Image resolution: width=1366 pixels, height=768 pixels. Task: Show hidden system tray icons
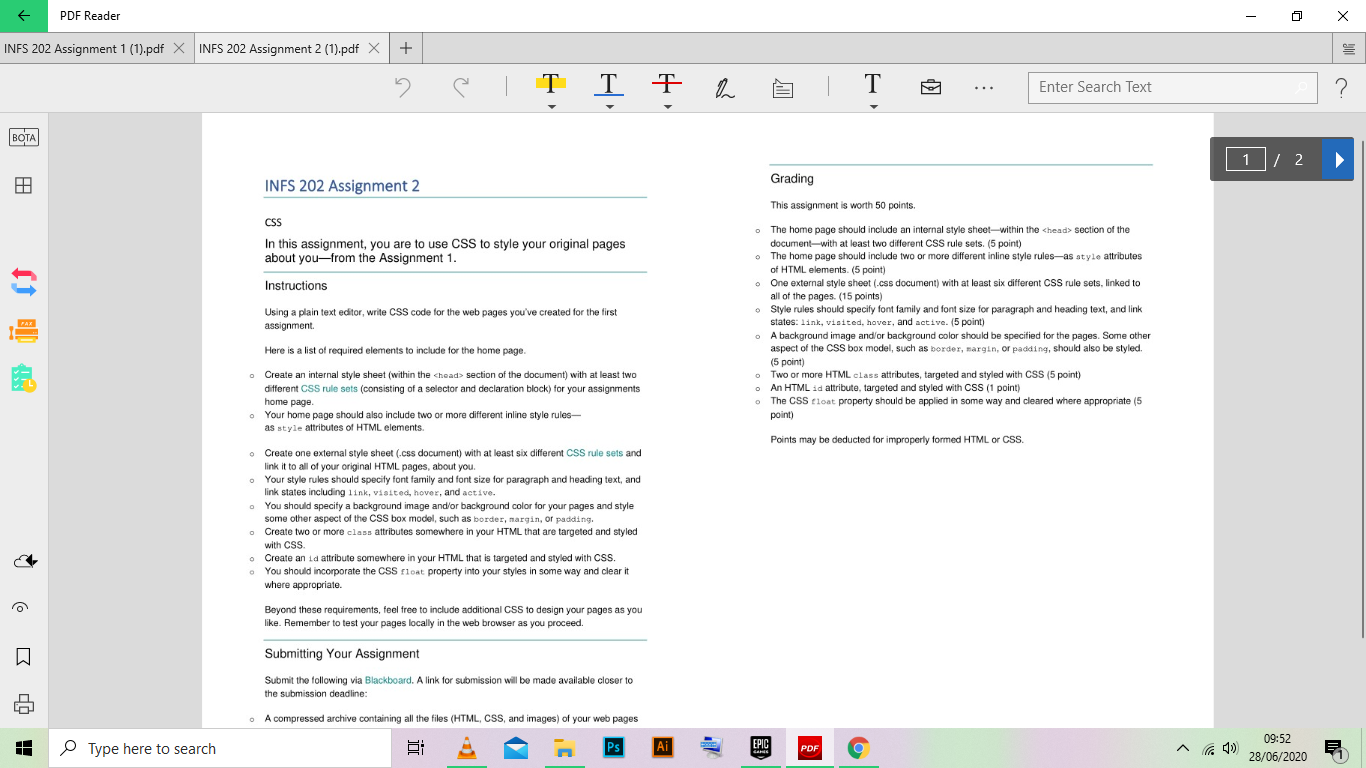[1183, 748]
